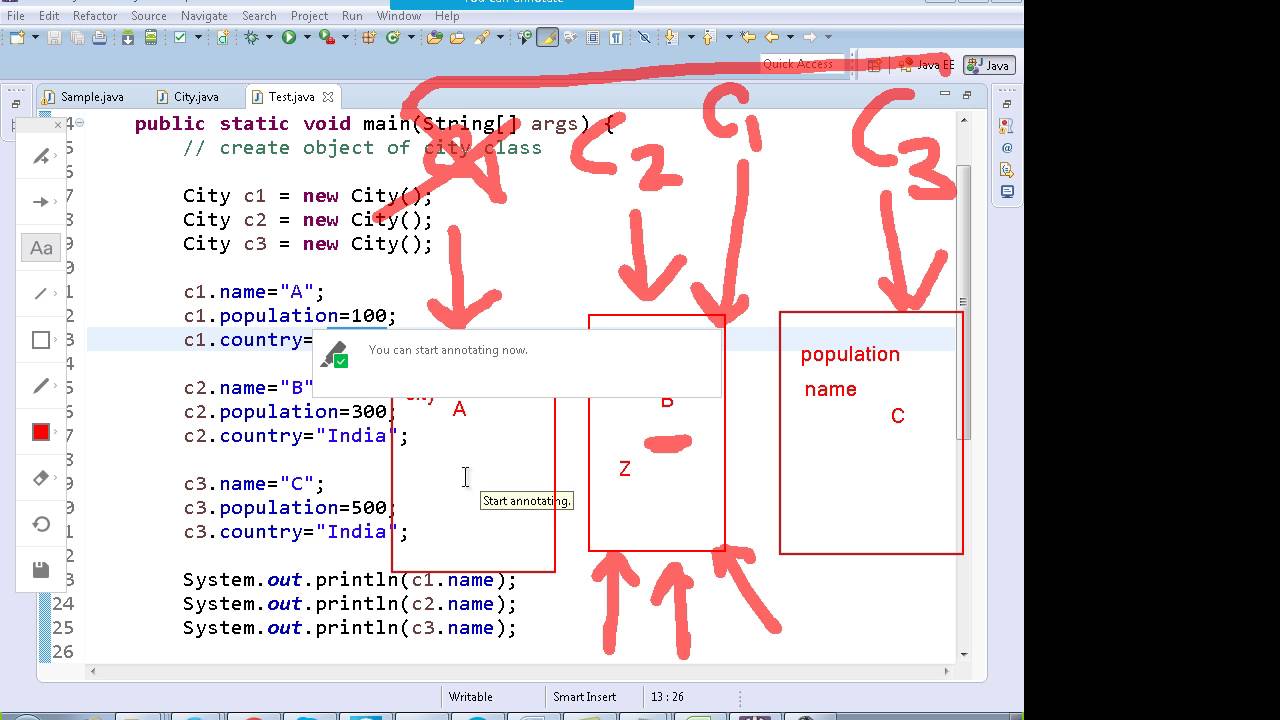Click the Run green play button
Image resolution: width=1280 pixels, height=720 pixels.
[289, 37]
